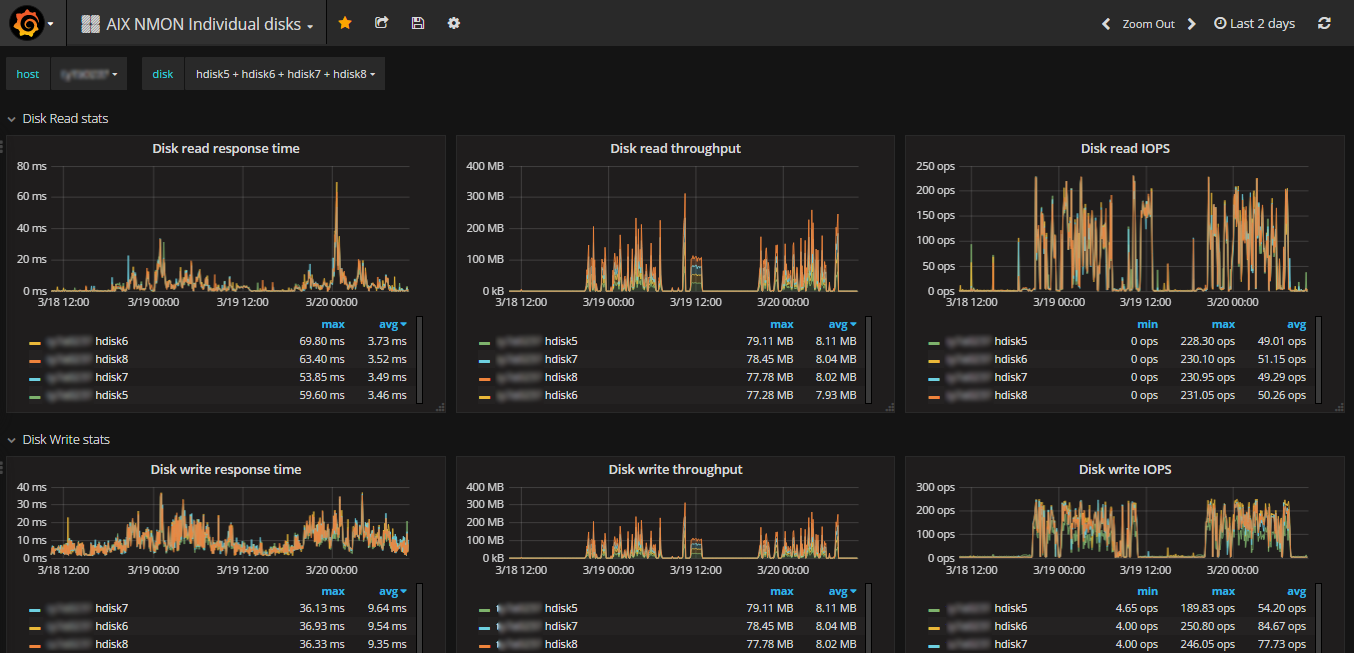The width and height of the screenshot is (1354, 653).
Task: Save dashboard with the floppy disk icon
Action: click(418, 23)
